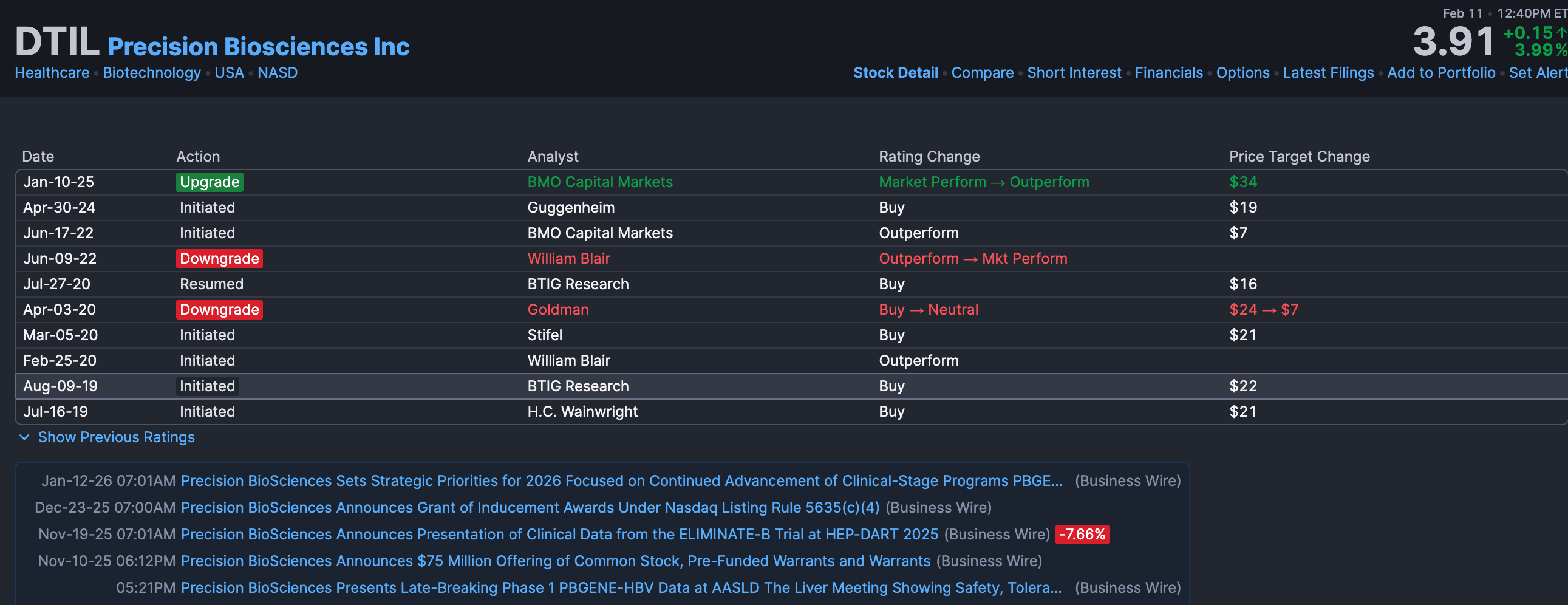Open the Latest Filings tab

(1328, 73)
